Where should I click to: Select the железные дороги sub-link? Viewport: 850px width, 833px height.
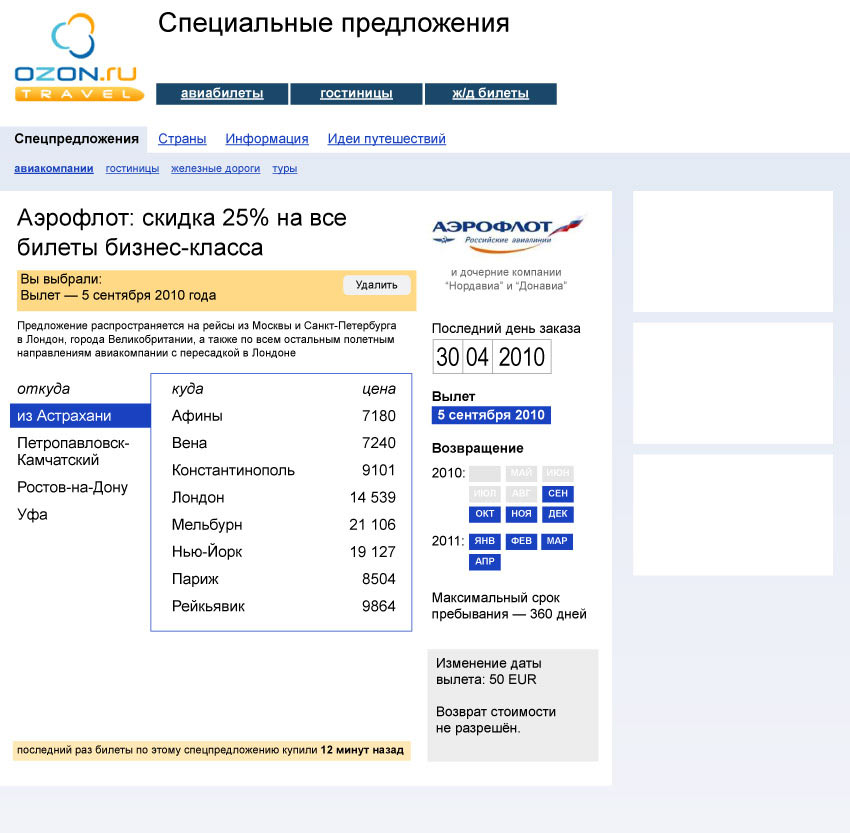(215, 169)
